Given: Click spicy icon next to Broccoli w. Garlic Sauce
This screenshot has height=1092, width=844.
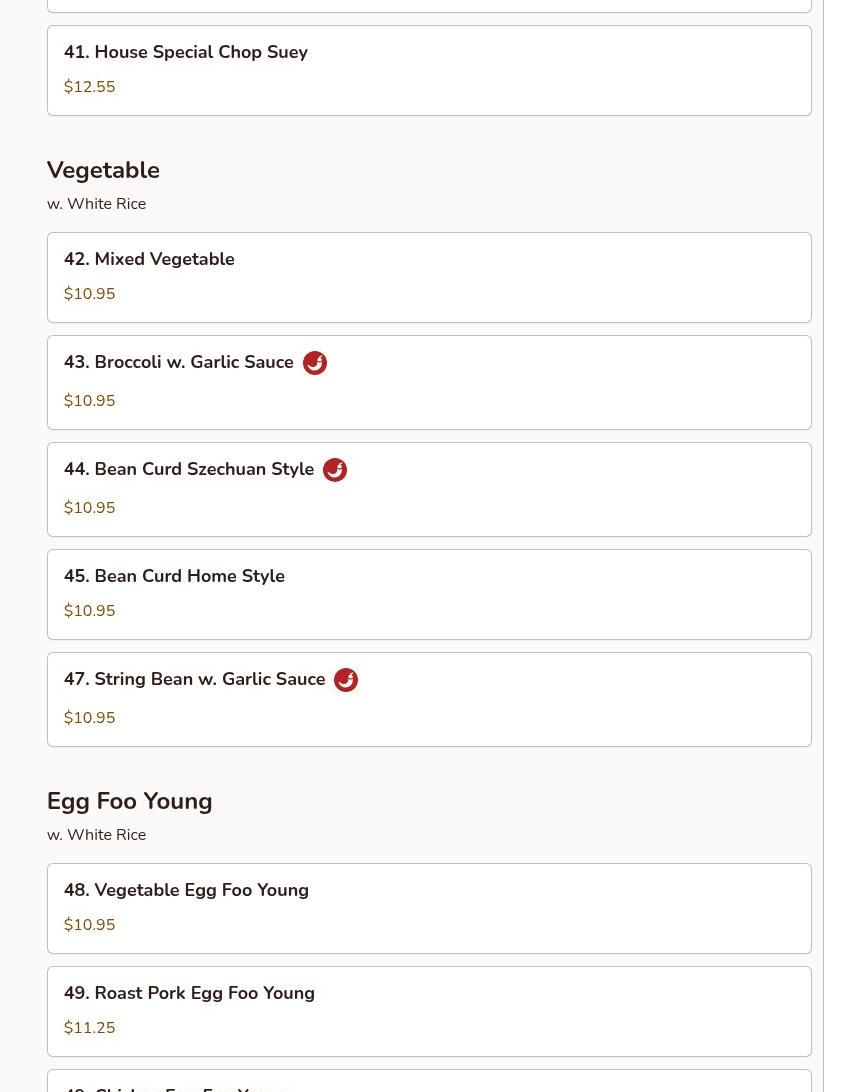Looking at the screenshot, I should pos(315,363).
